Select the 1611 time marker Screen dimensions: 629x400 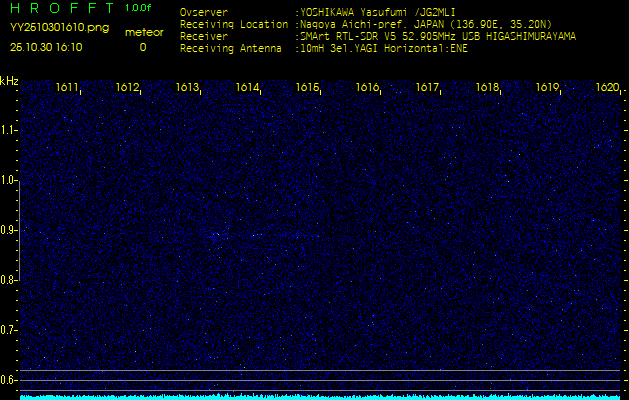(68, 88)
